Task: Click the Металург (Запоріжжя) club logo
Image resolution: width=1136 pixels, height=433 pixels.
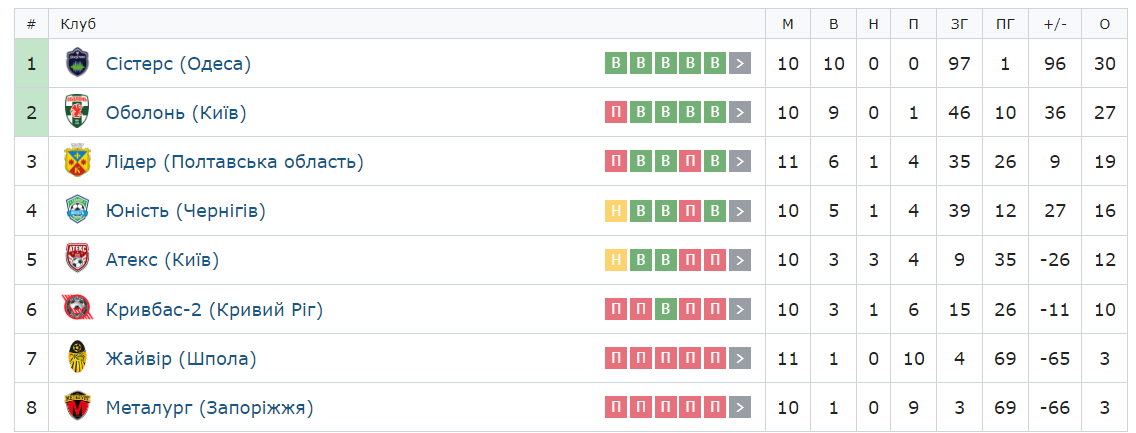Action: tap(77, 407)
